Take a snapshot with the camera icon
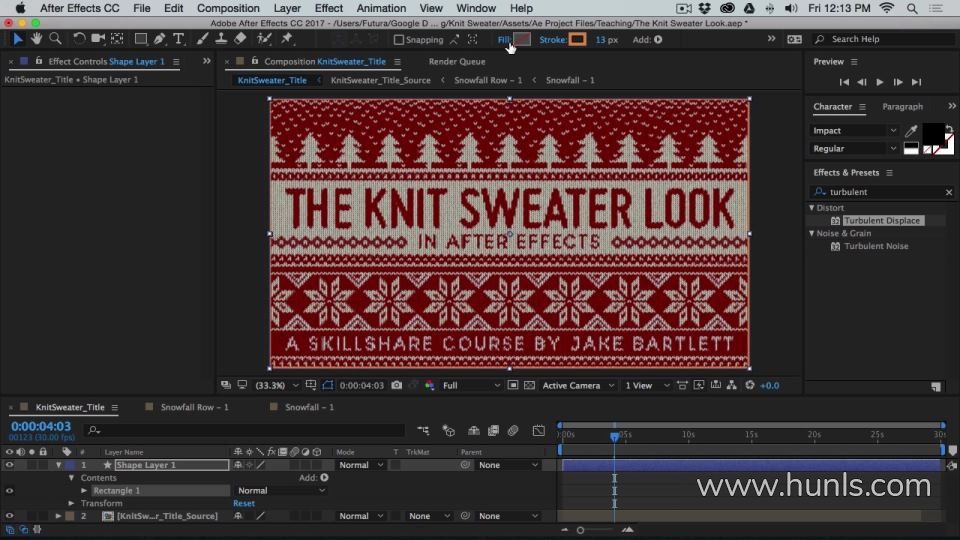Viewport: 960px width, 540px height. [397, 385]
